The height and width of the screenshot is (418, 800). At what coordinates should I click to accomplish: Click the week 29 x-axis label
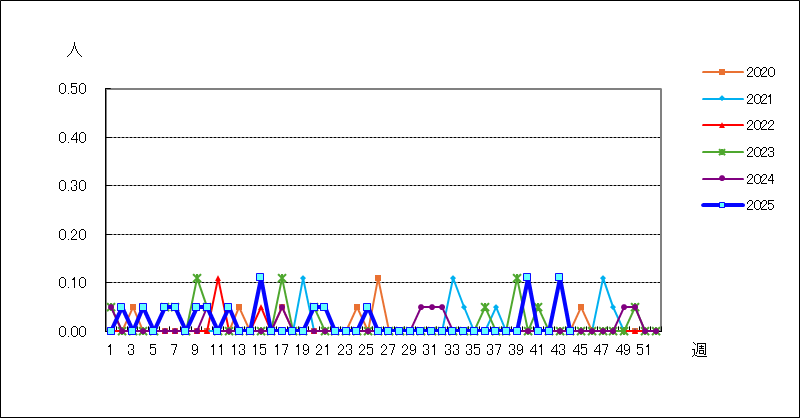pos(409,350)
